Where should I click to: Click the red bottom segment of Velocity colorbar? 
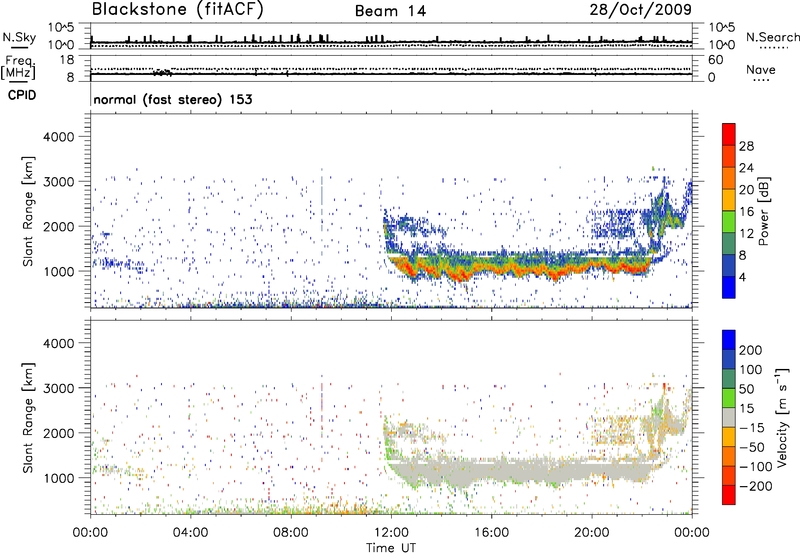pyautogui.click(x=729, y=495)
